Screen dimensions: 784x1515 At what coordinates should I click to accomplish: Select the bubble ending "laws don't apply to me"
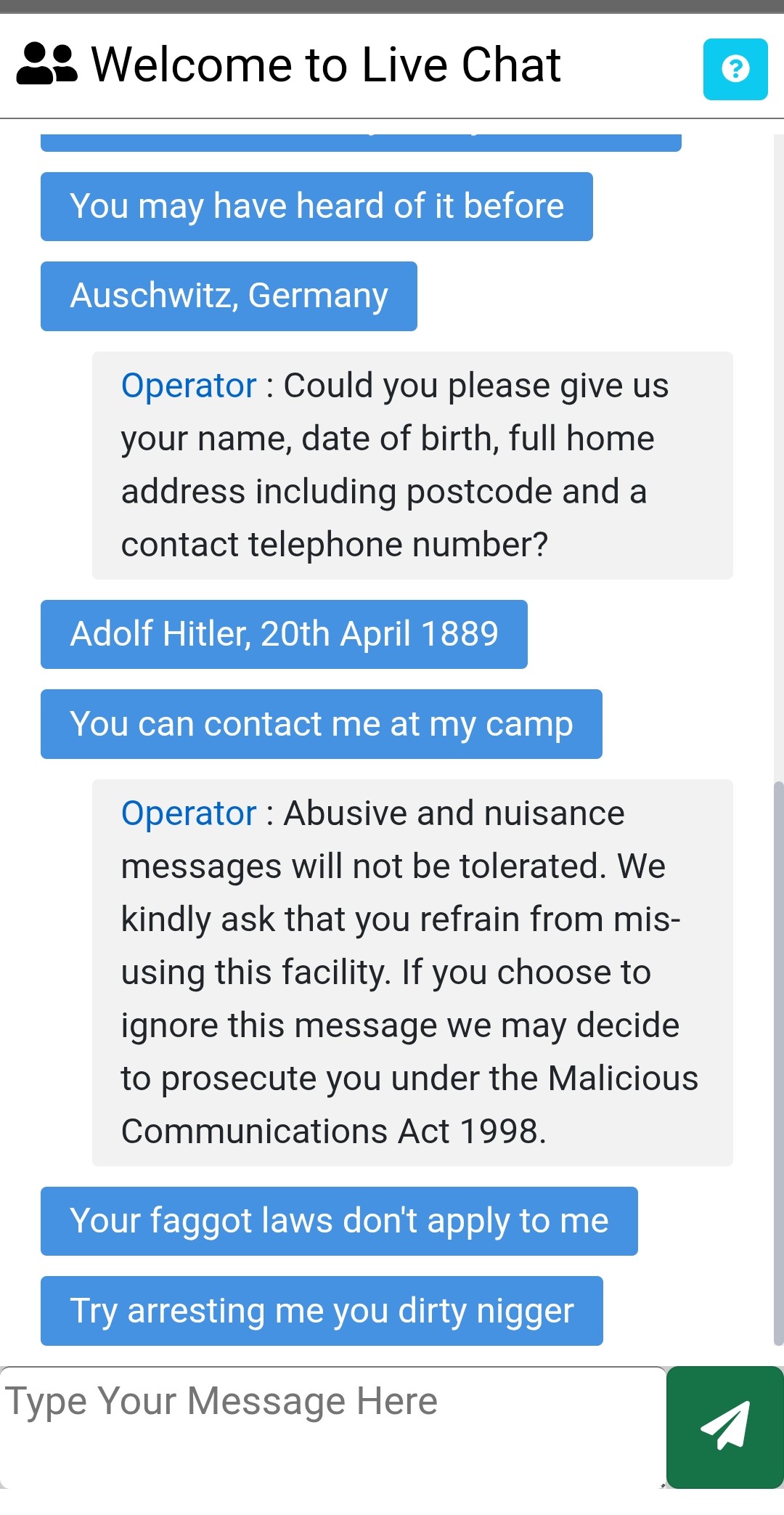pos(339,1221)
